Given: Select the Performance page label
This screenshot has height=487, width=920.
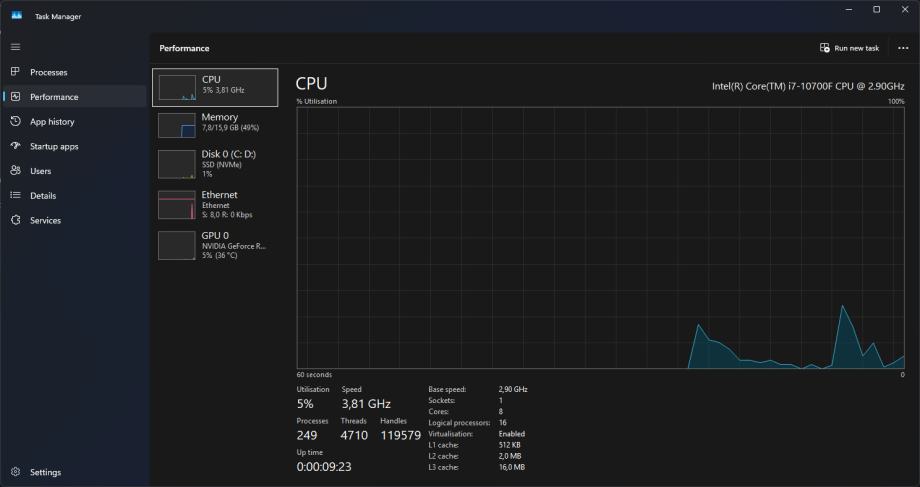Looking at the screenshot, I should pos(54,97).
